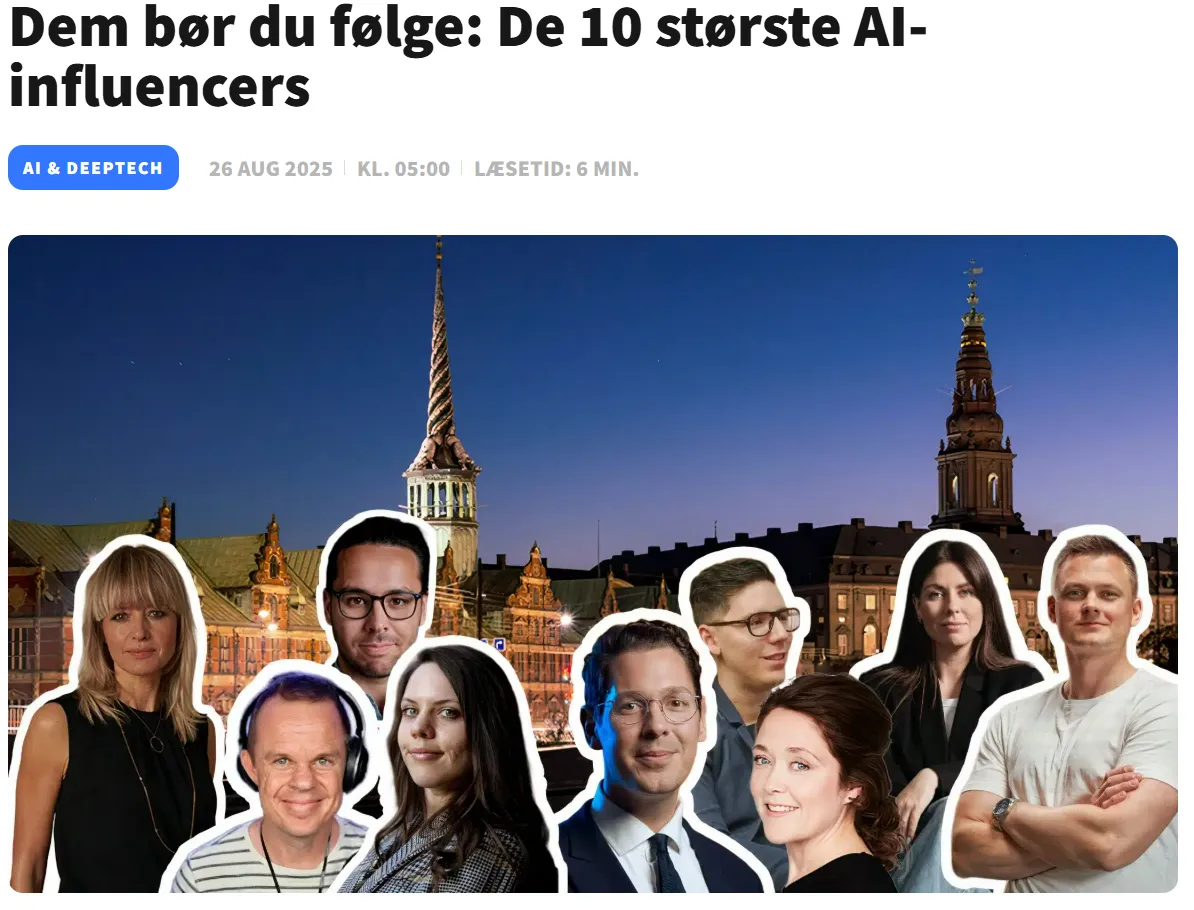1194x910 pixels.
Task: Click the headline text "Dem bør du følge"
Action: pyautogui.click(x=244, y=29)
